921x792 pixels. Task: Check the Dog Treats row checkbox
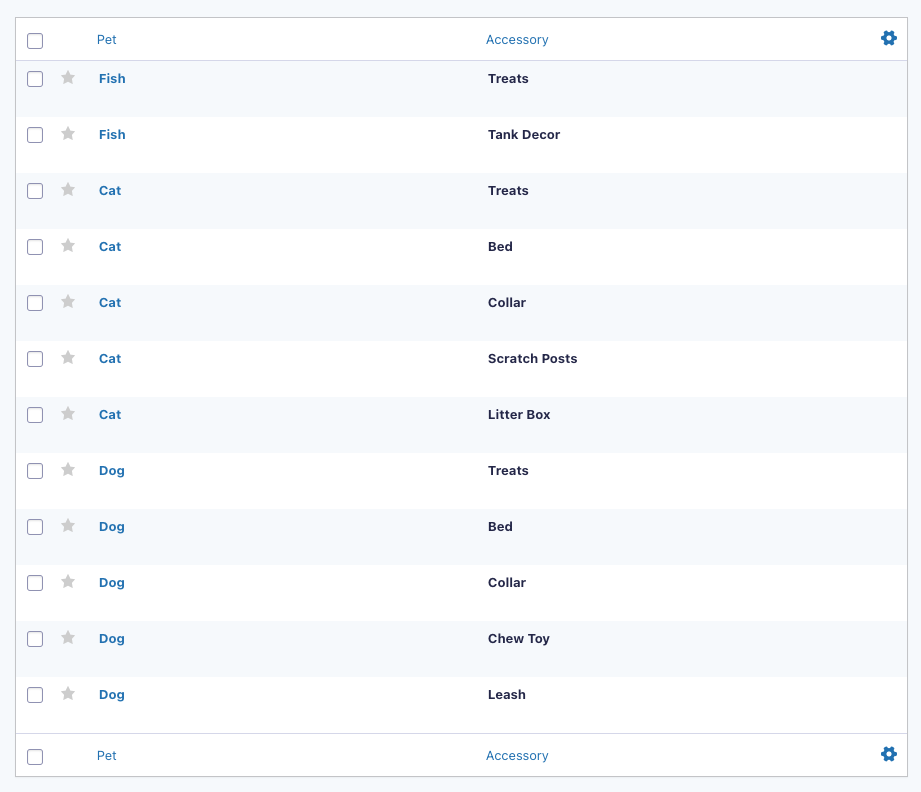(x=35, y=471)
